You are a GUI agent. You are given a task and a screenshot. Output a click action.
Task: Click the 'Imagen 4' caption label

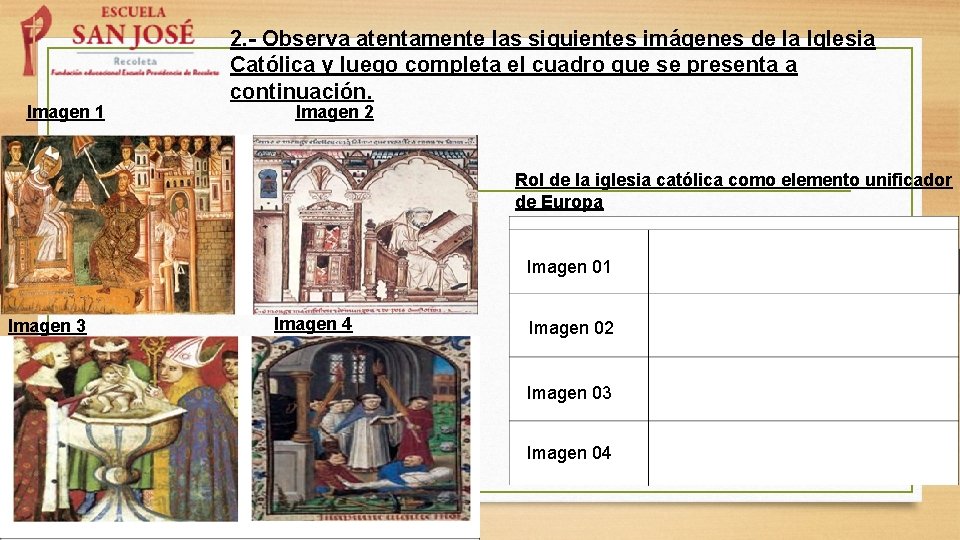pyautogui.click(x=313, y=324)
